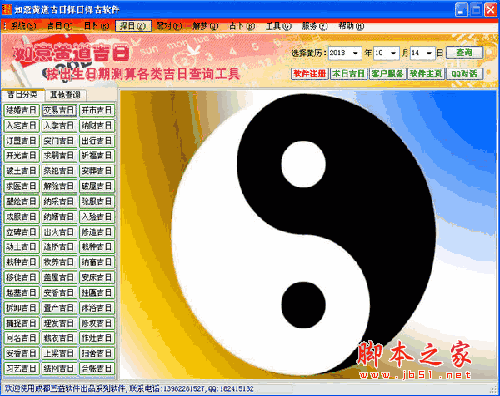Image resolution: width=500 pixels, height=396 pixels.
Task: Open the 占卜 menu
Action: click(242, 26)
